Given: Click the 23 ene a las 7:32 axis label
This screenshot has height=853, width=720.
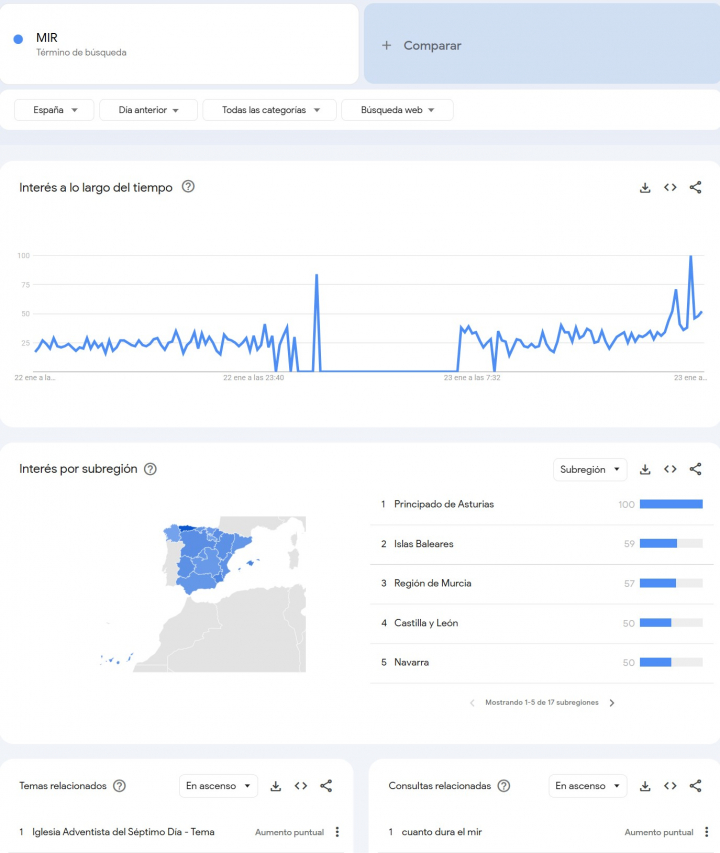Looking at the screenshot, I should [472, 378].
